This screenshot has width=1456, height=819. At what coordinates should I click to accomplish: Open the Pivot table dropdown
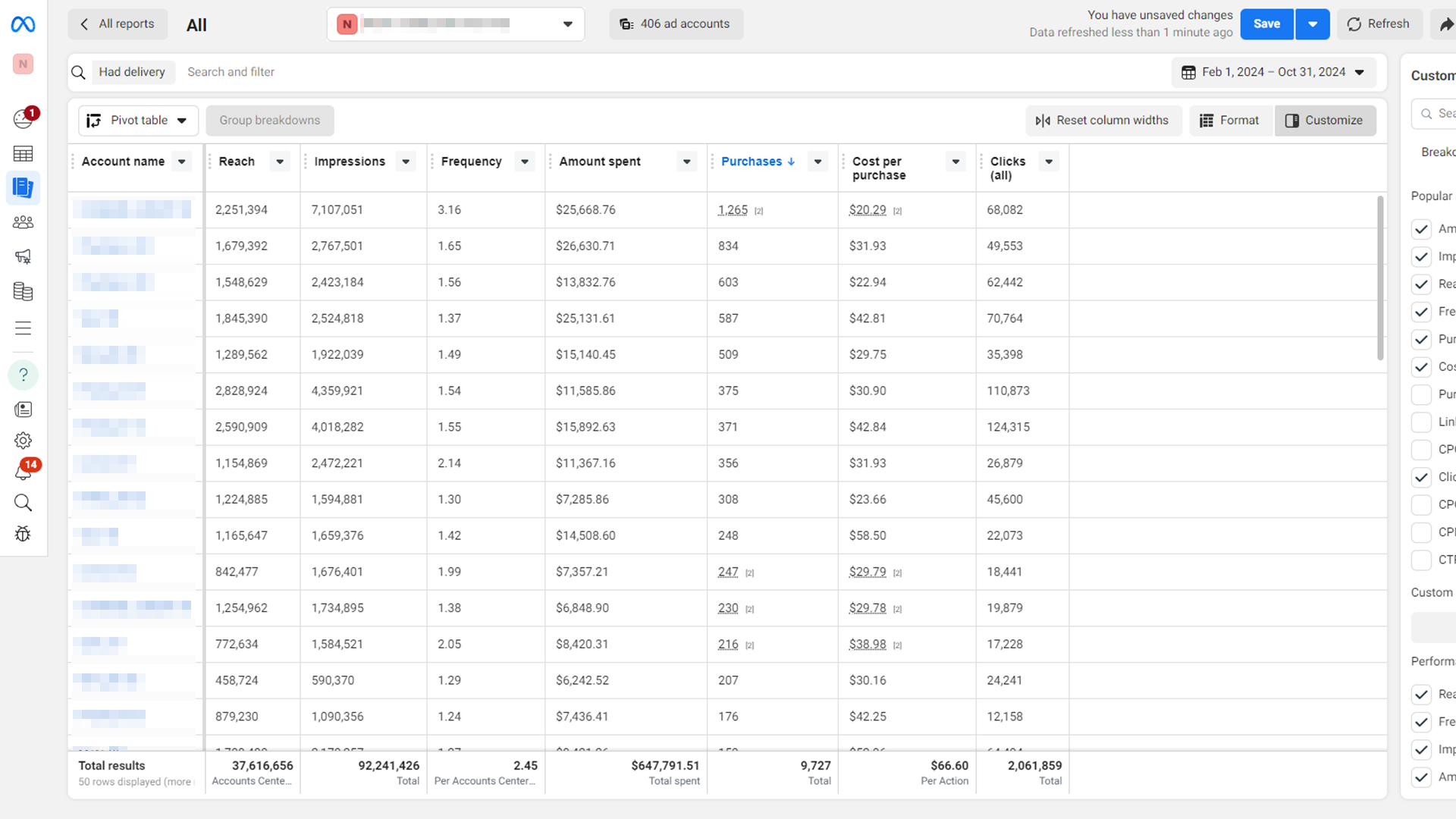click(x=138, y=121)
